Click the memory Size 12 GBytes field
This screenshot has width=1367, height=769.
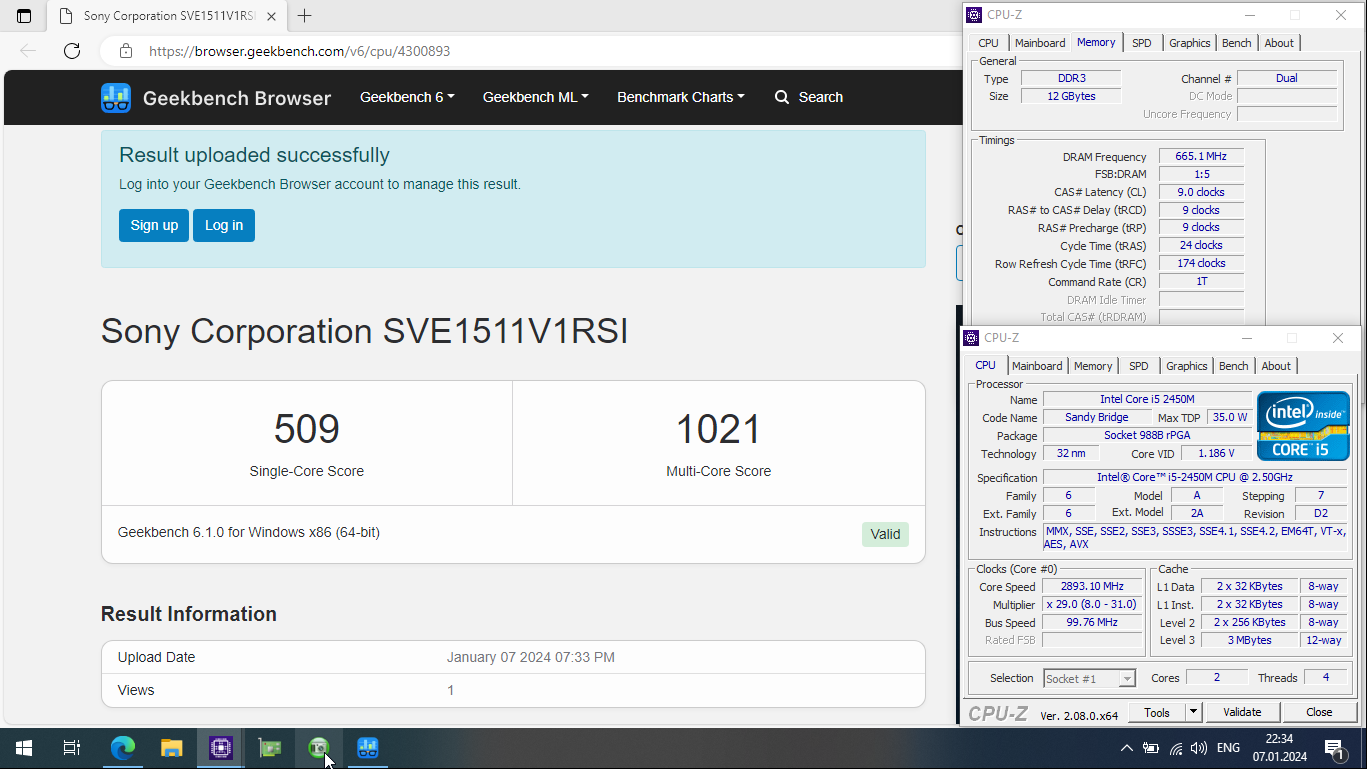pyautogui.click(x=1071, y=96)
